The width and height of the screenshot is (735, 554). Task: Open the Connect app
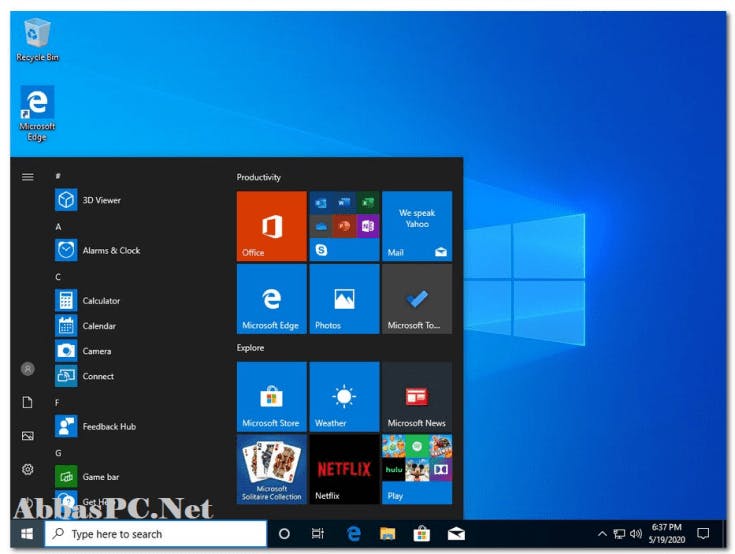click(134, 376)
